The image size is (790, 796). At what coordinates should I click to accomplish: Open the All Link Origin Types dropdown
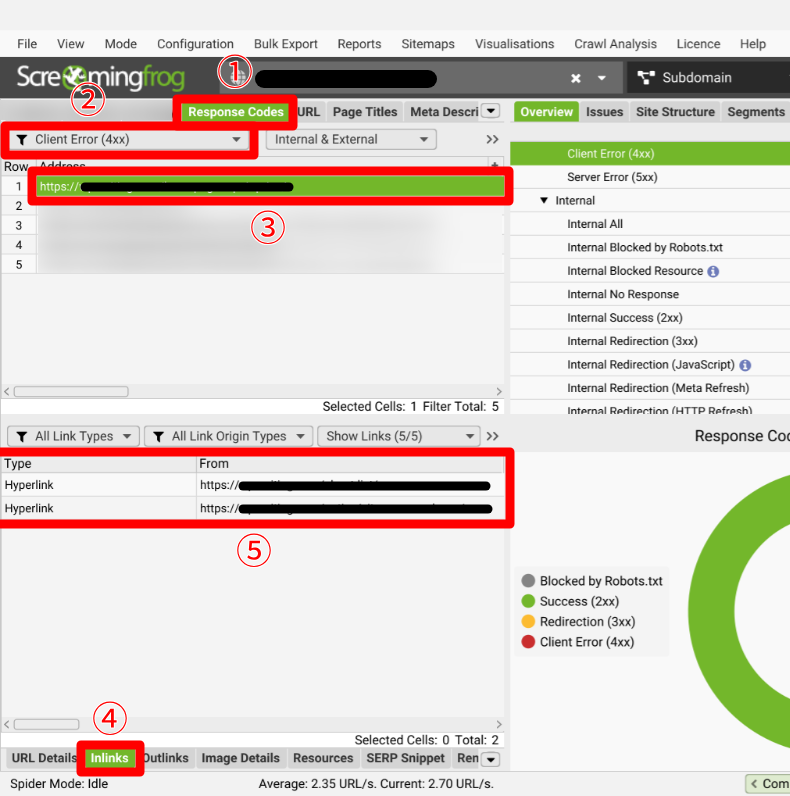[x=227, y=436]
